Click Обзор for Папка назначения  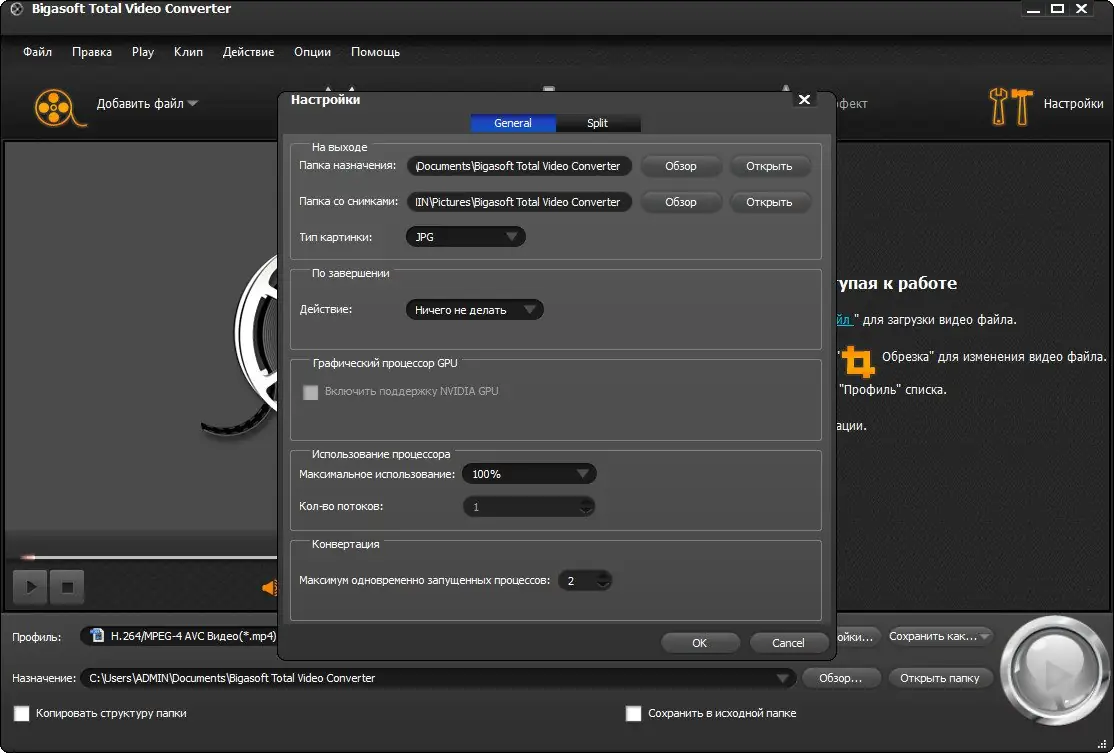tap(681, 166)
